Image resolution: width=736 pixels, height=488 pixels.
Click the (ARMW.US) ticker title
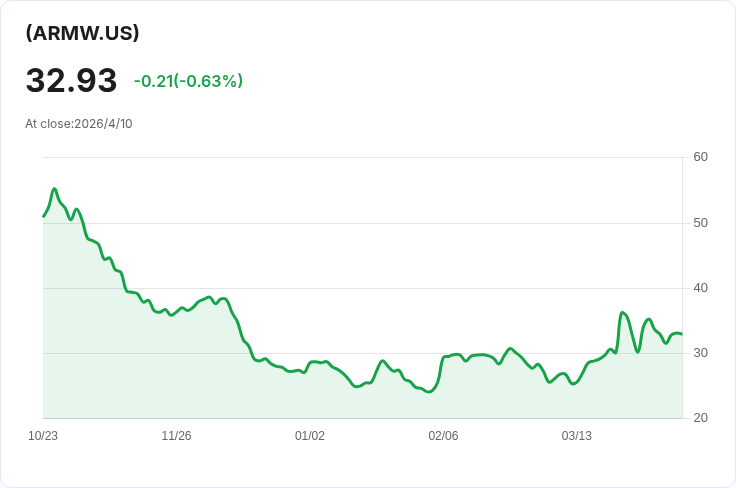(x=82, y=33)
